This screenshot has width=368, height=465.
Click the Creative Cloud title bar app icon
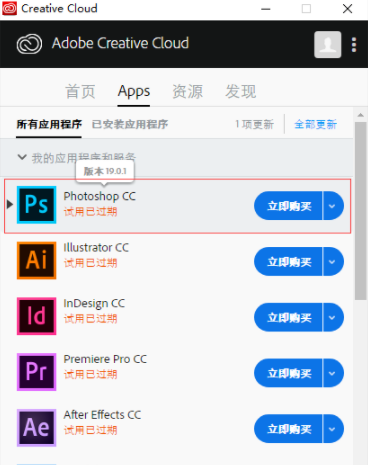(9, 9)
